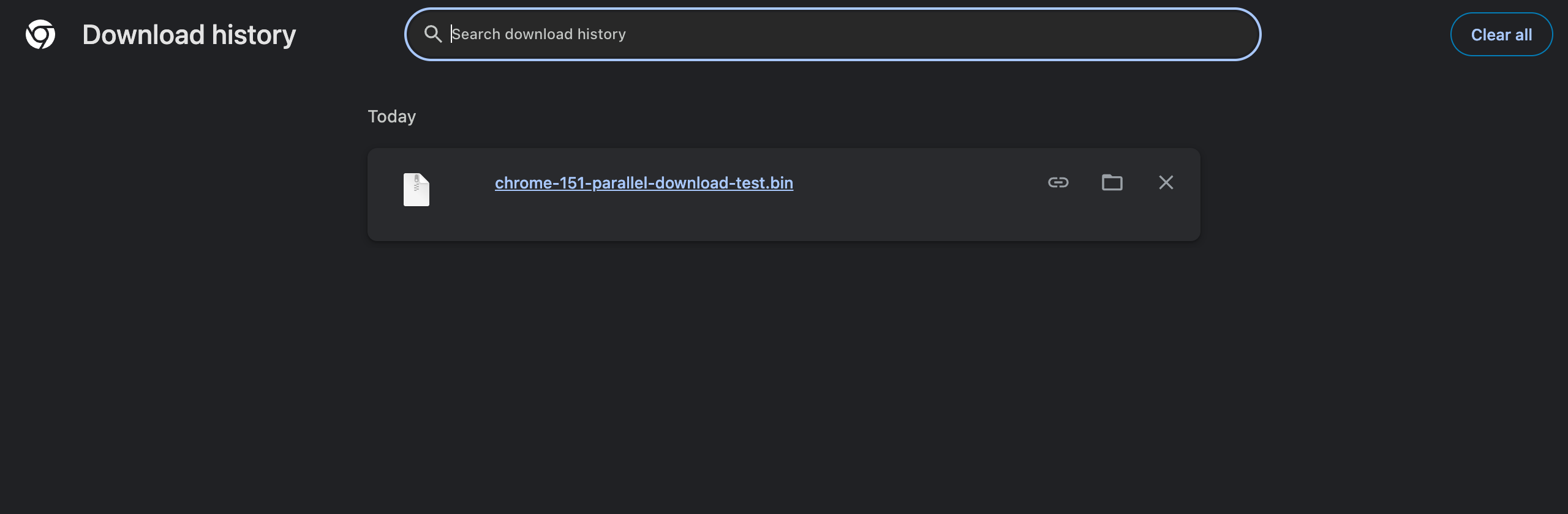This screenshot has height=514, width=1568.
Task: Select the download item card background
Action: tap(784, 195)
